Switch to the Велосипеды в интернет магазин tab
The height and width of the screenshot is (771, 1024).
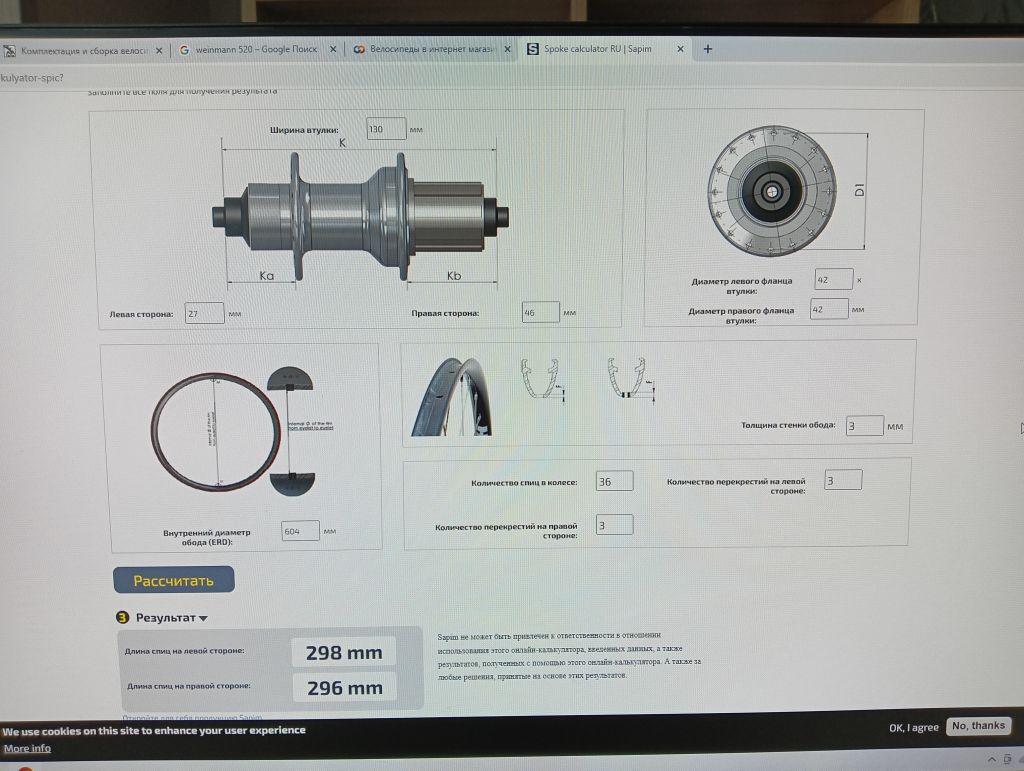430,49
